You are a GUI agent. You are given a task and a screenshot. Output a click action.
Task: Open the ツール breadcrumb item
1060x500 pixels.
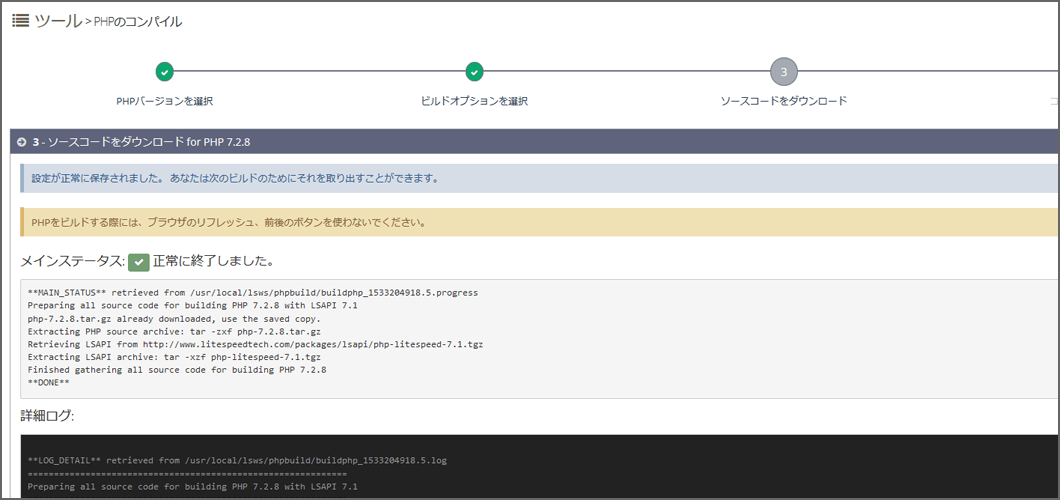(57, 20)
